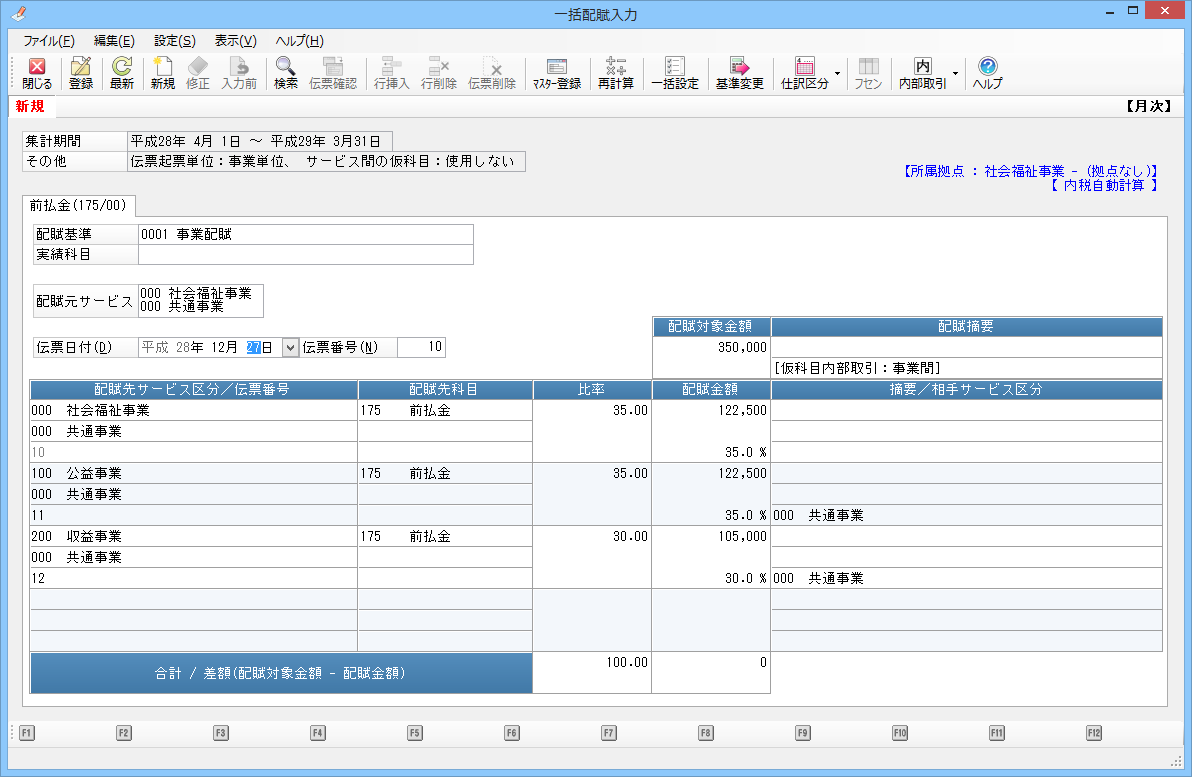
Task: Click the F12 function key button
Action: click(1094, 733)
